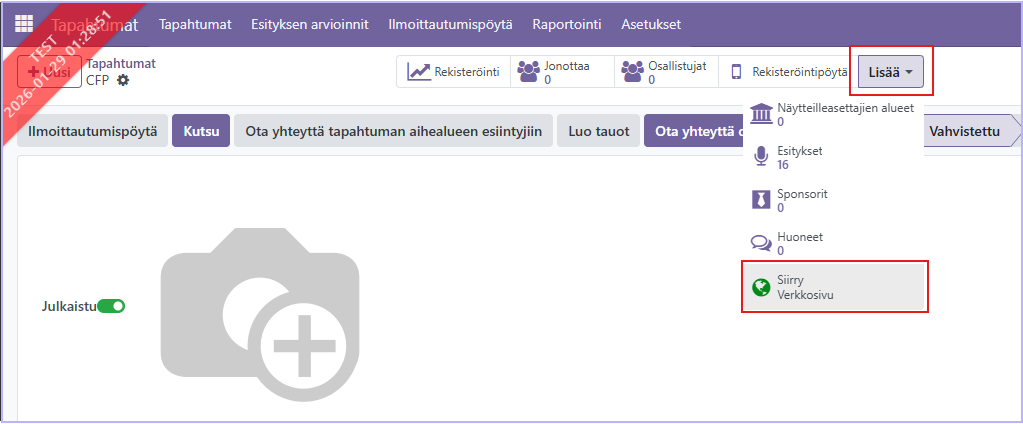Select the Vahvistettu status stage
The image size is (1023, 424).
(x=964, y=131)
